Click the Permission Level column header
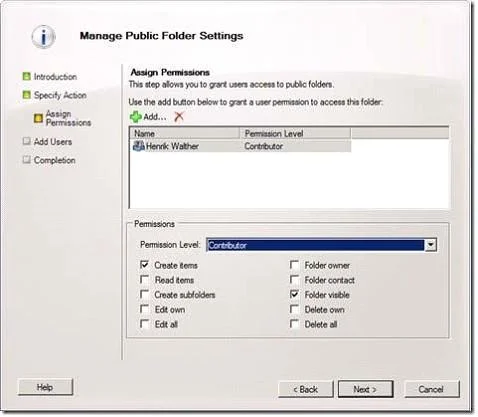The height and width of the screenshot is (417, 478). pyautogui.click(x=295, y=133)
